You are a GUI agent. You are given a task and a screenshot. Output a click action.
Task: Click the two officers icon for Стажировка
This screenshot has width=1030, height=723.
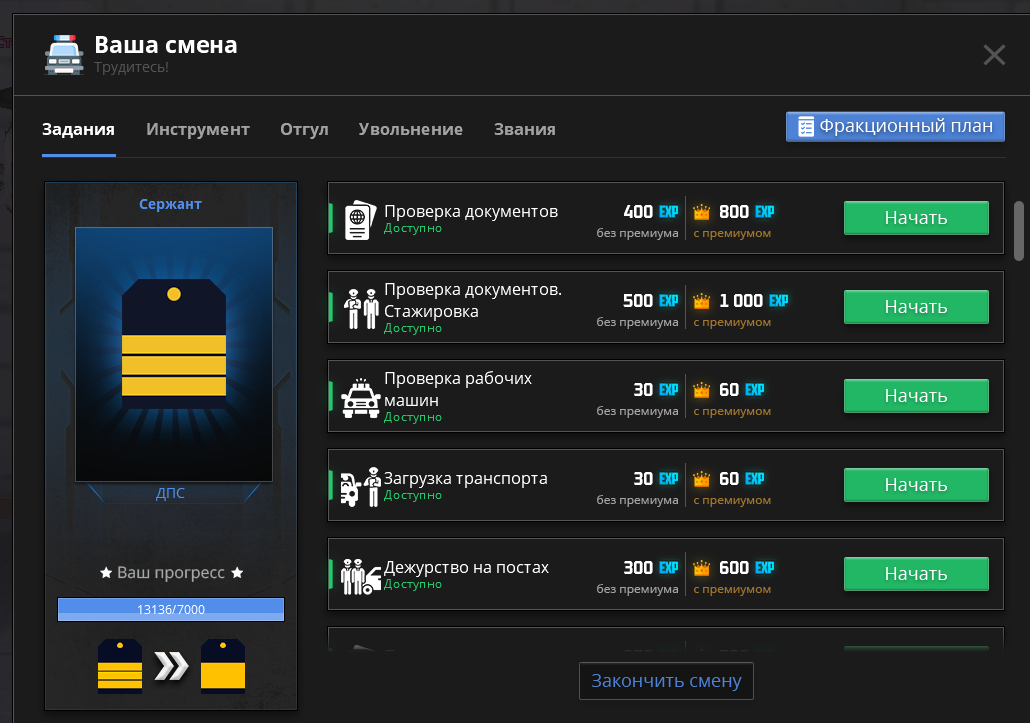click(x=361, y=308)
